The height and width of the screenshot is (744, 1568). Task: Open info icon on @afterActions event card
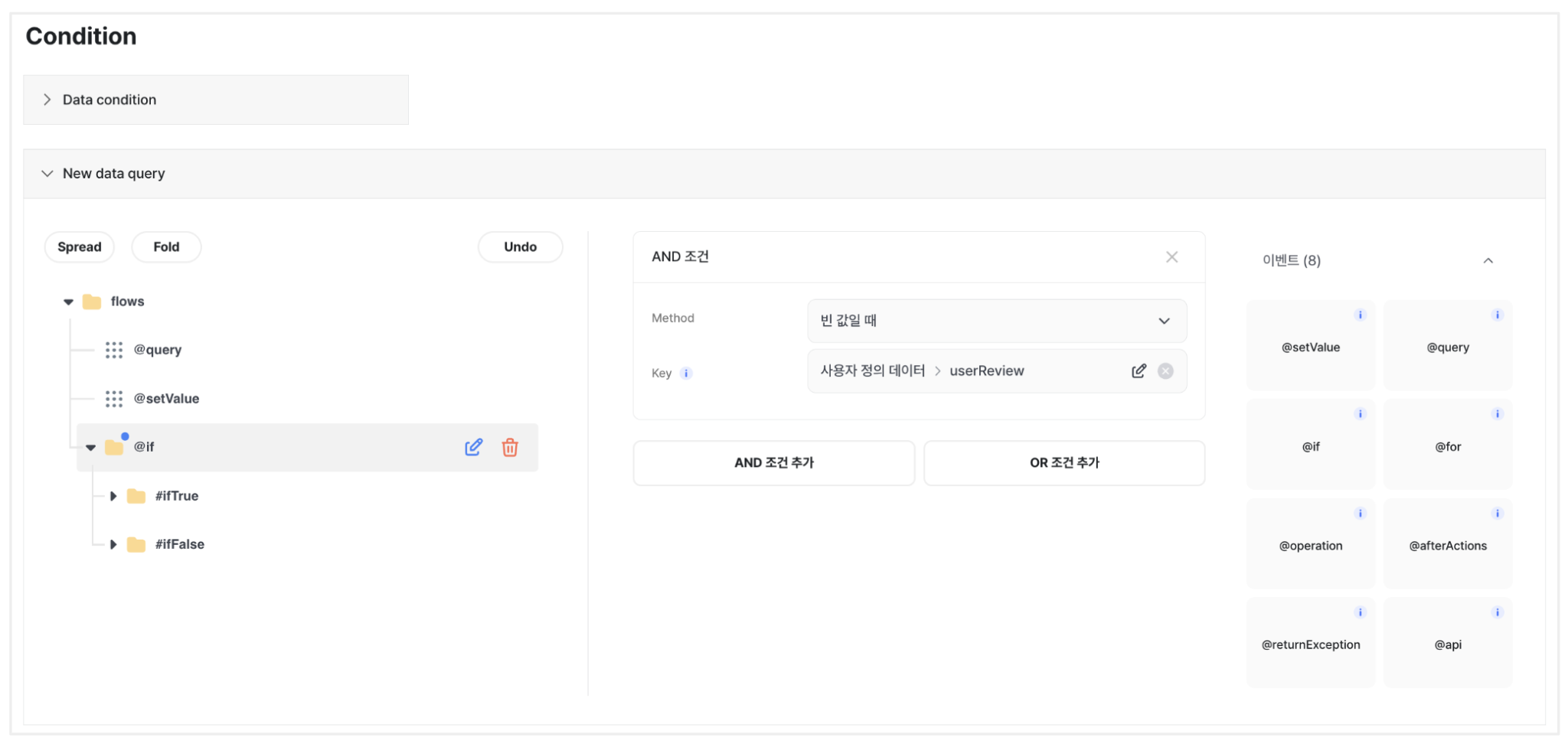coord(1498,514)
